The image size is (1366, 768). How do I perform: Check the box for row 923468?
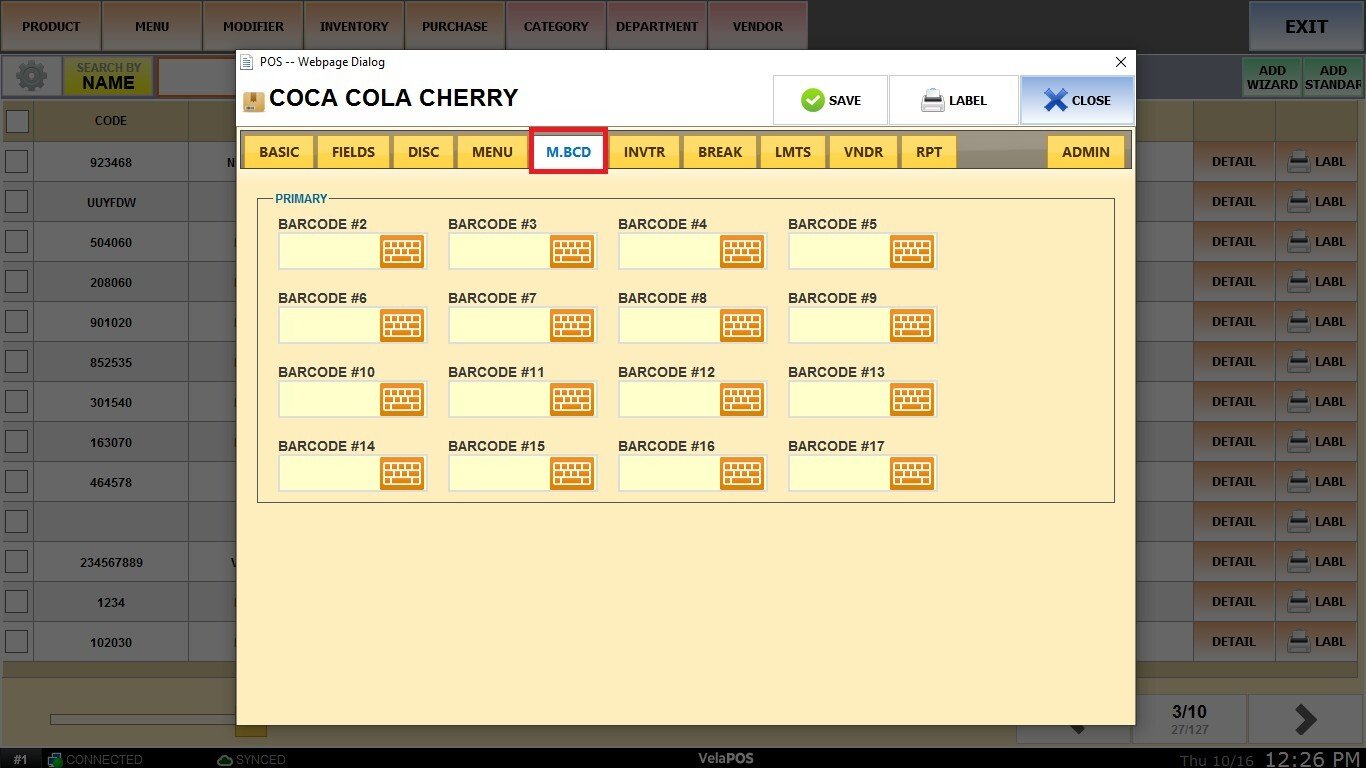[17, 162]
